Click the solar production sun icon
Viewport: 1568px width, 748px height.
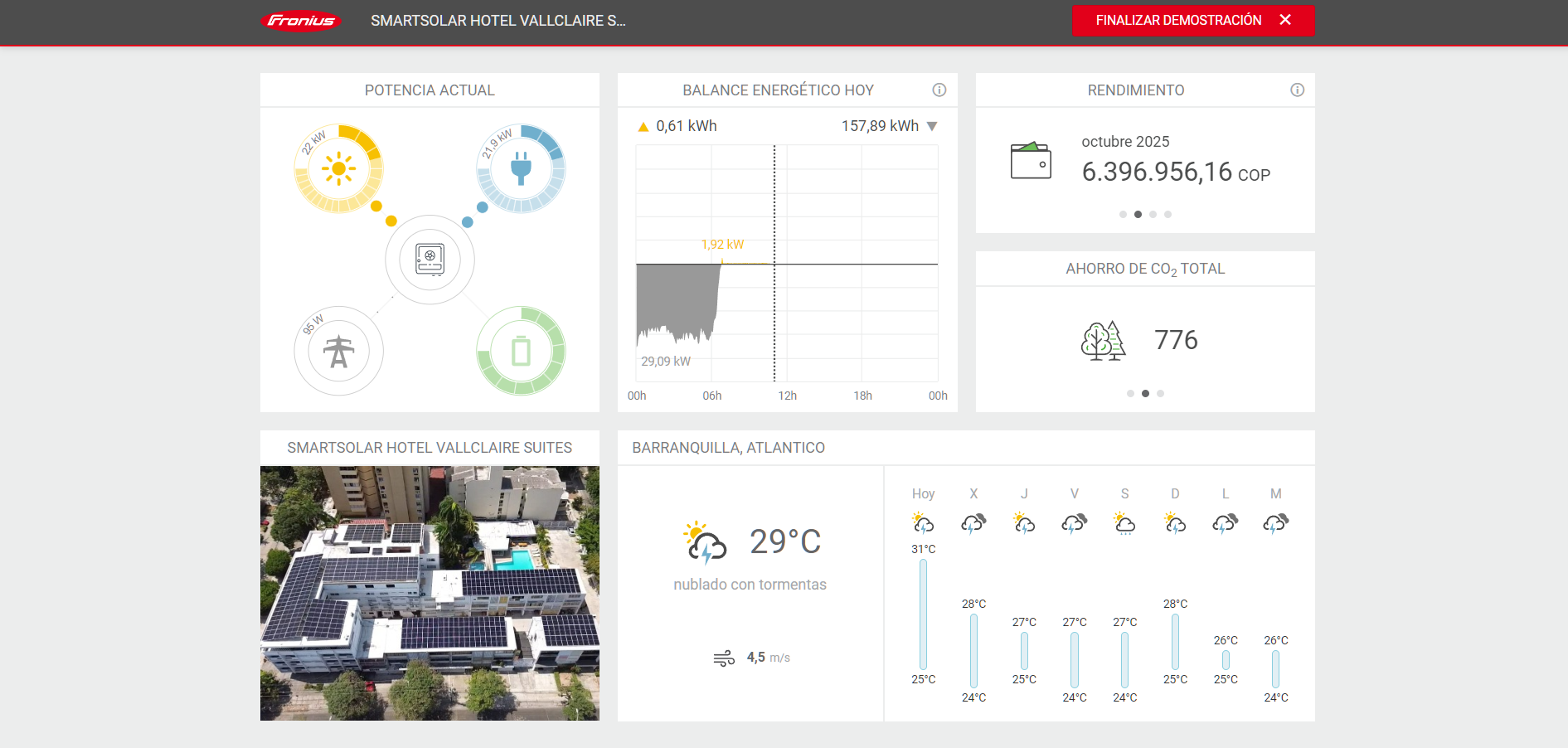click(338, 169)
